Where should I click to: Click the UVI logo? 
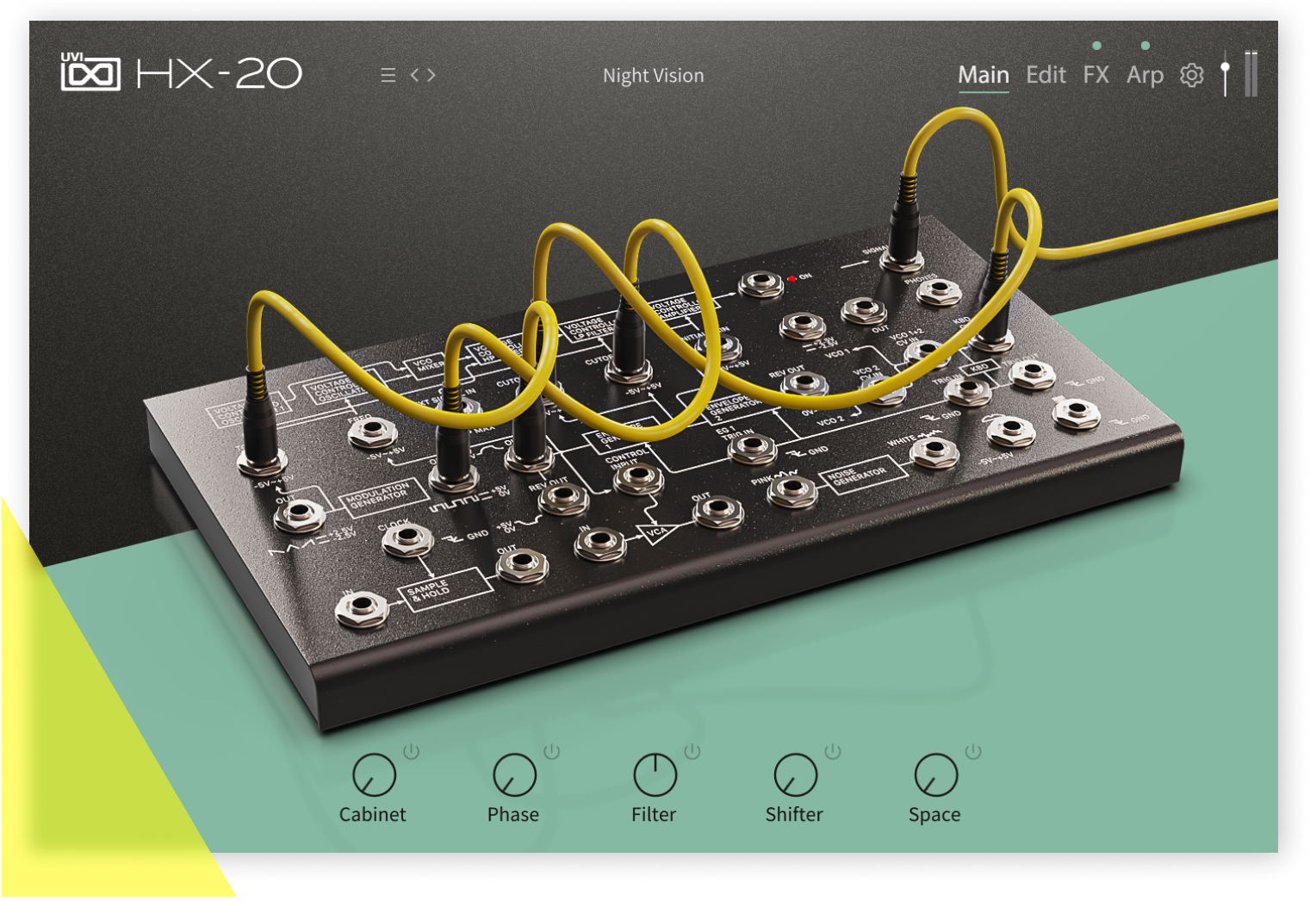click(x=90, y=73)
